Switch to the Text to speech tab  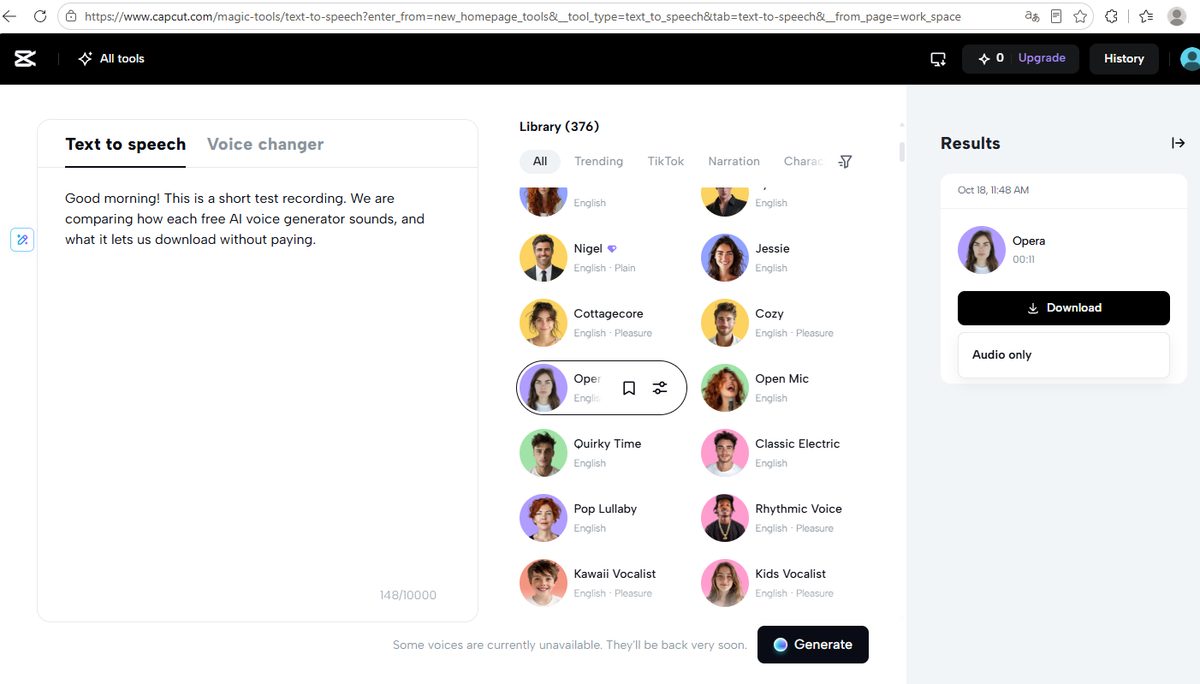125,144
